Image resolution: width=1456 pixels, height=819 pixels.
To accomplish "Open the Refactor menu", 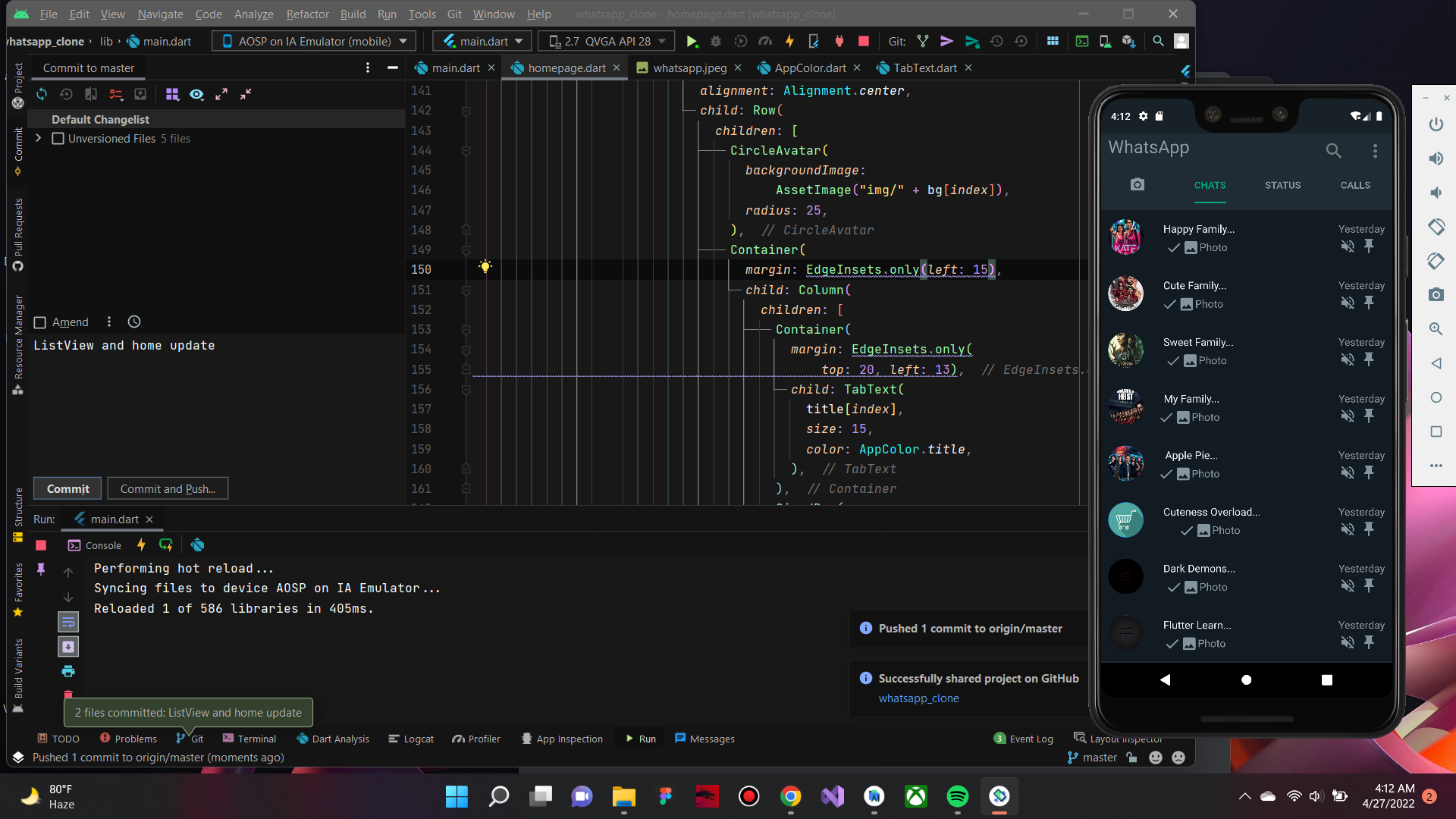I will pos(307,14).
